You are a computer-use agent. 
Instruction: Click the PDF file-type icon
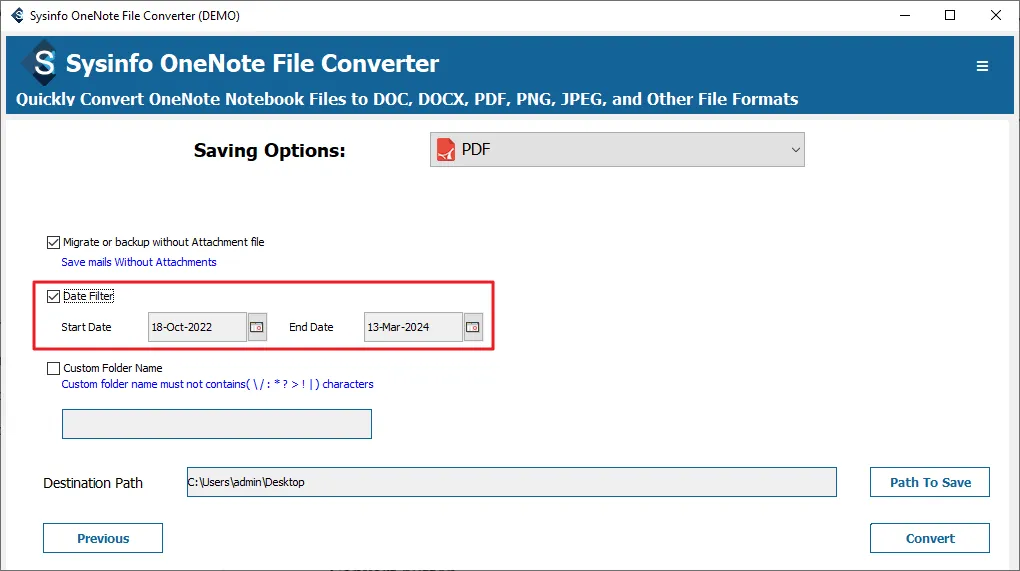coord(446,150)
